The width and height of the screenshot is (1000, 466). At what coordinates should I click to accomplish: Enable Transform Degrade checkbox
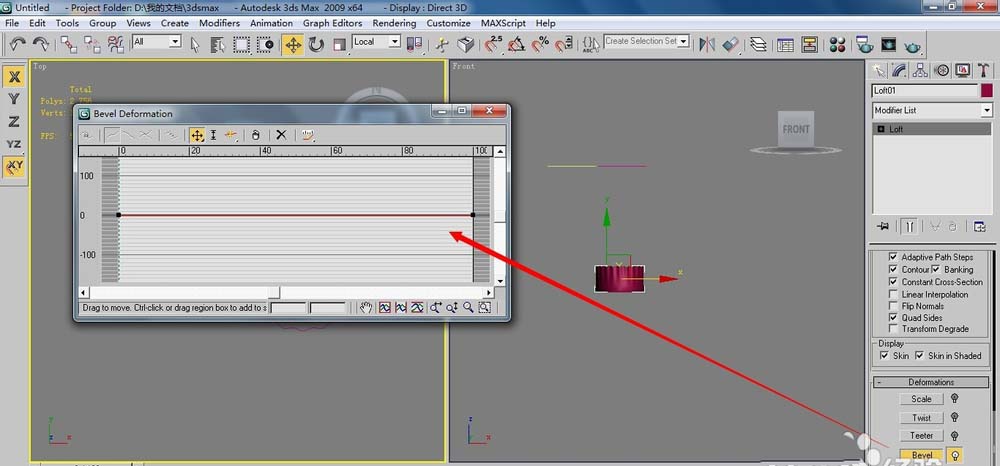(x=893, y=329)
